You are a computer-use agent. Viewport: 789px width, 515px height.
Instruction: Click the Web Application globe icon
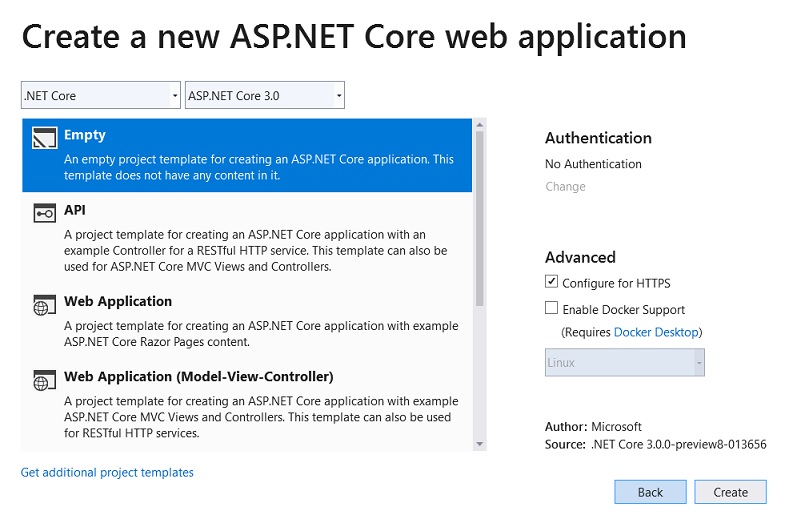pyautogui.click(x=44, y=305)
